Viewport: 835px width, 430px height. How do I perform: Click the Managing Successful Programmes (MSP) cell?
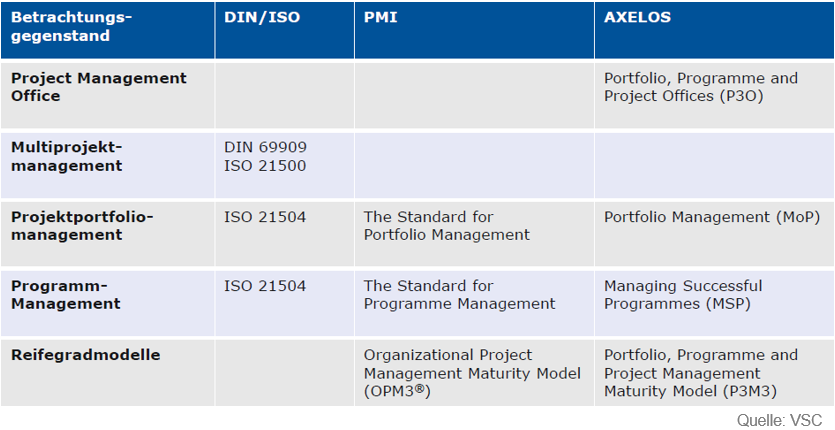point(682,295)
